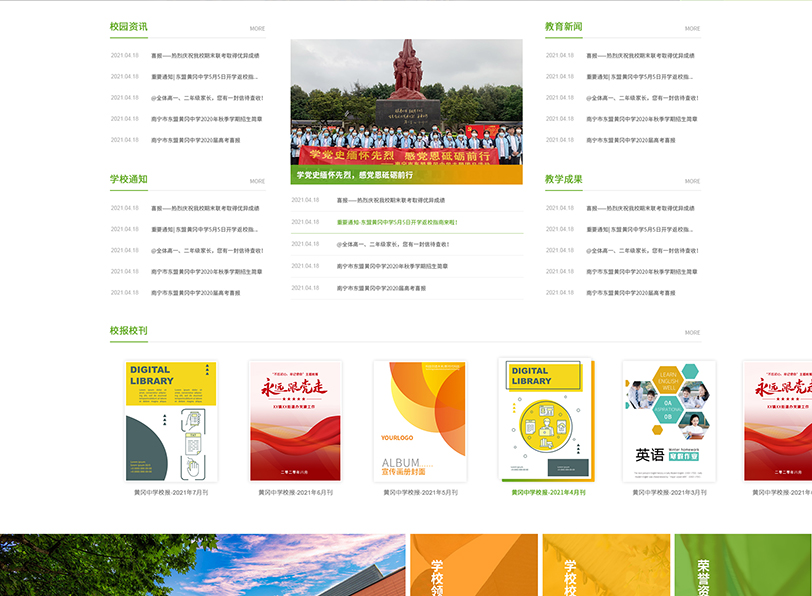Open caption 黄冈中学校报-2021年7月刊
812x596 pixels.
point(171,492)
